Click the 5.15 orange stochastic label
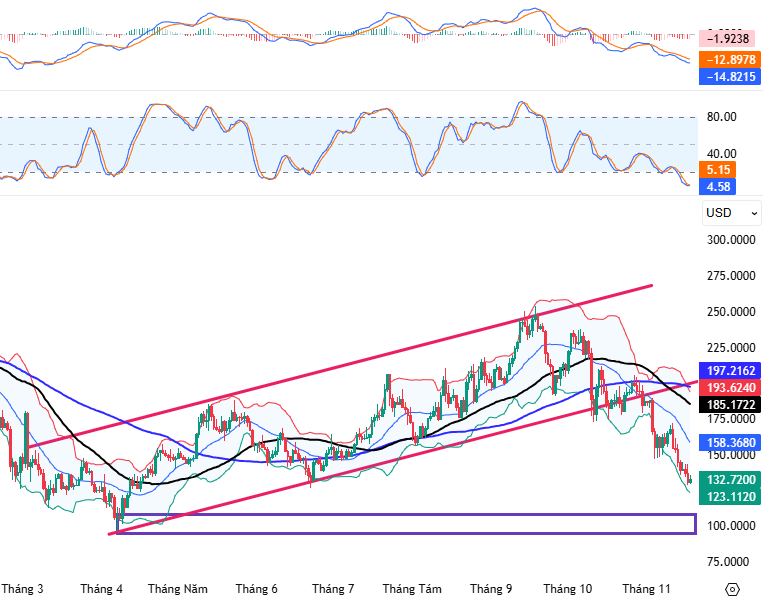This screenshot has width=763, height=602. [720, 170]
